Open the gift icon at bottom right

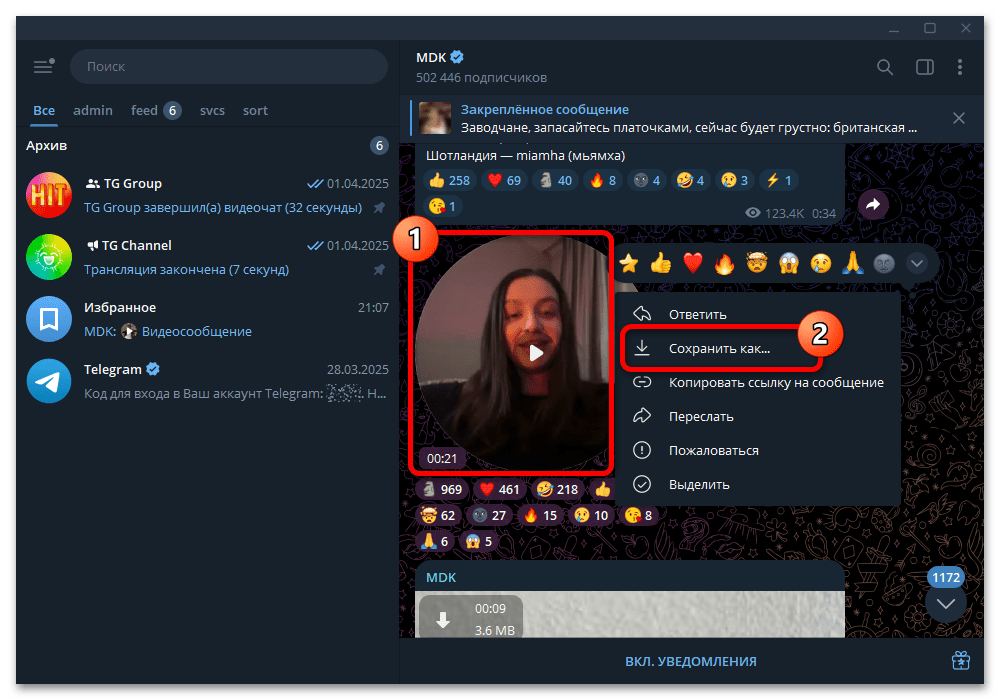click(960, 660)
